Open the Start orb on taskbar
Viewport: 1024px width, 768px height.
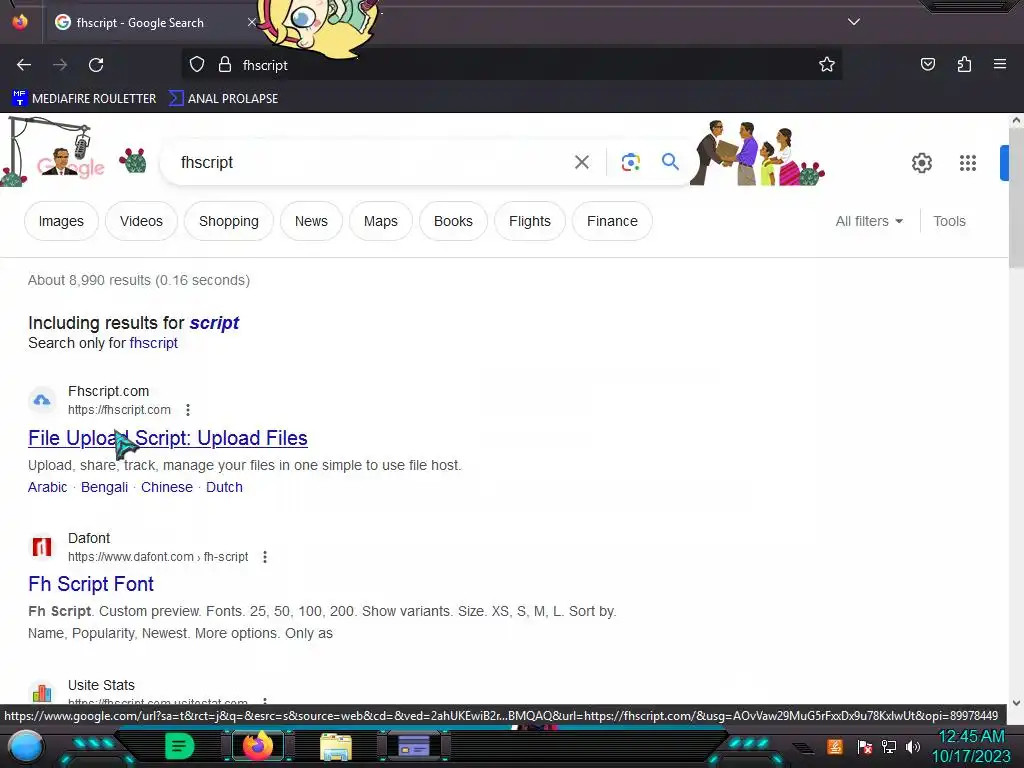coord(26,746)
